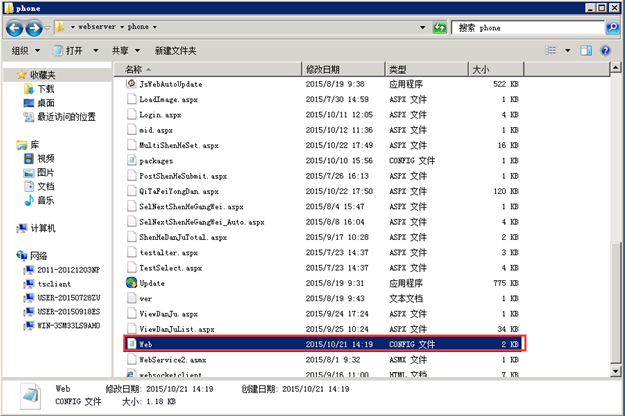The height and width of the screenshot is (416, 625).
Task: Open the 共享 dropdown menu
Action: point(122,50)
